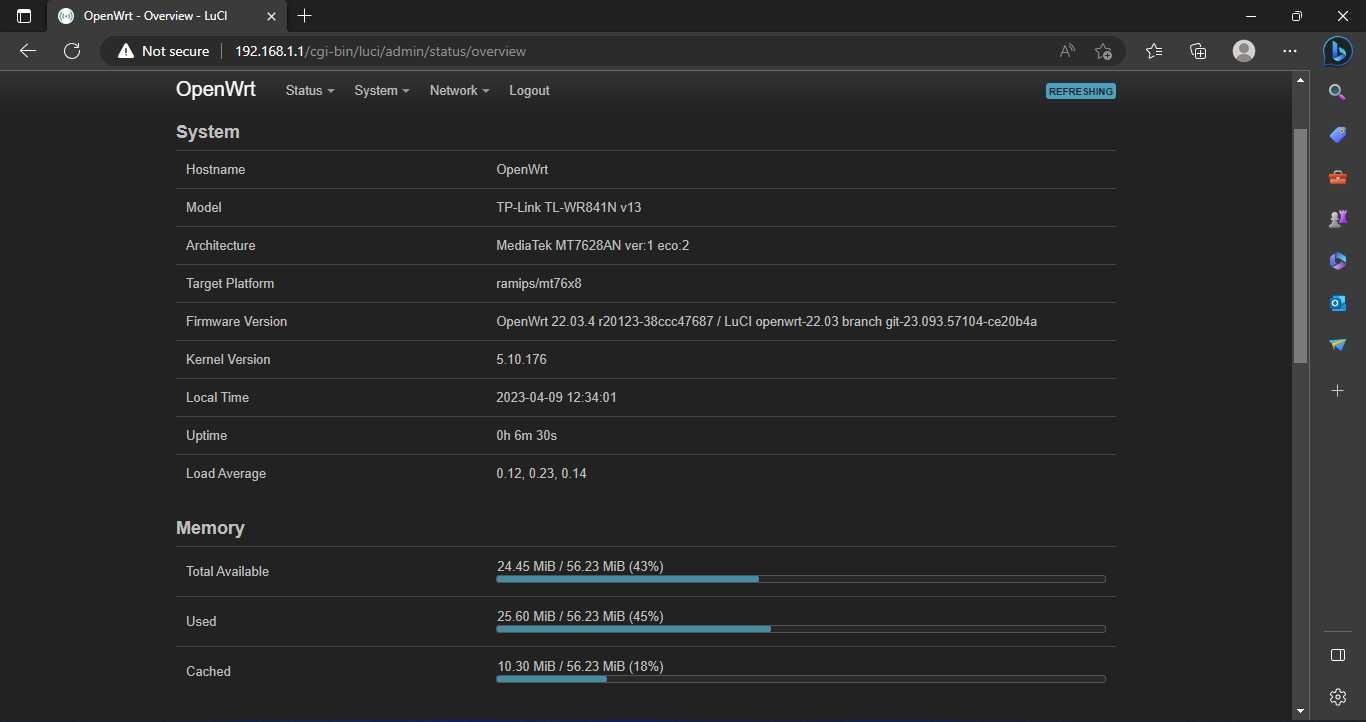Toggle Read aloud in address bar
This screenshot has height=722, width=1366.
click(1067, 51)
